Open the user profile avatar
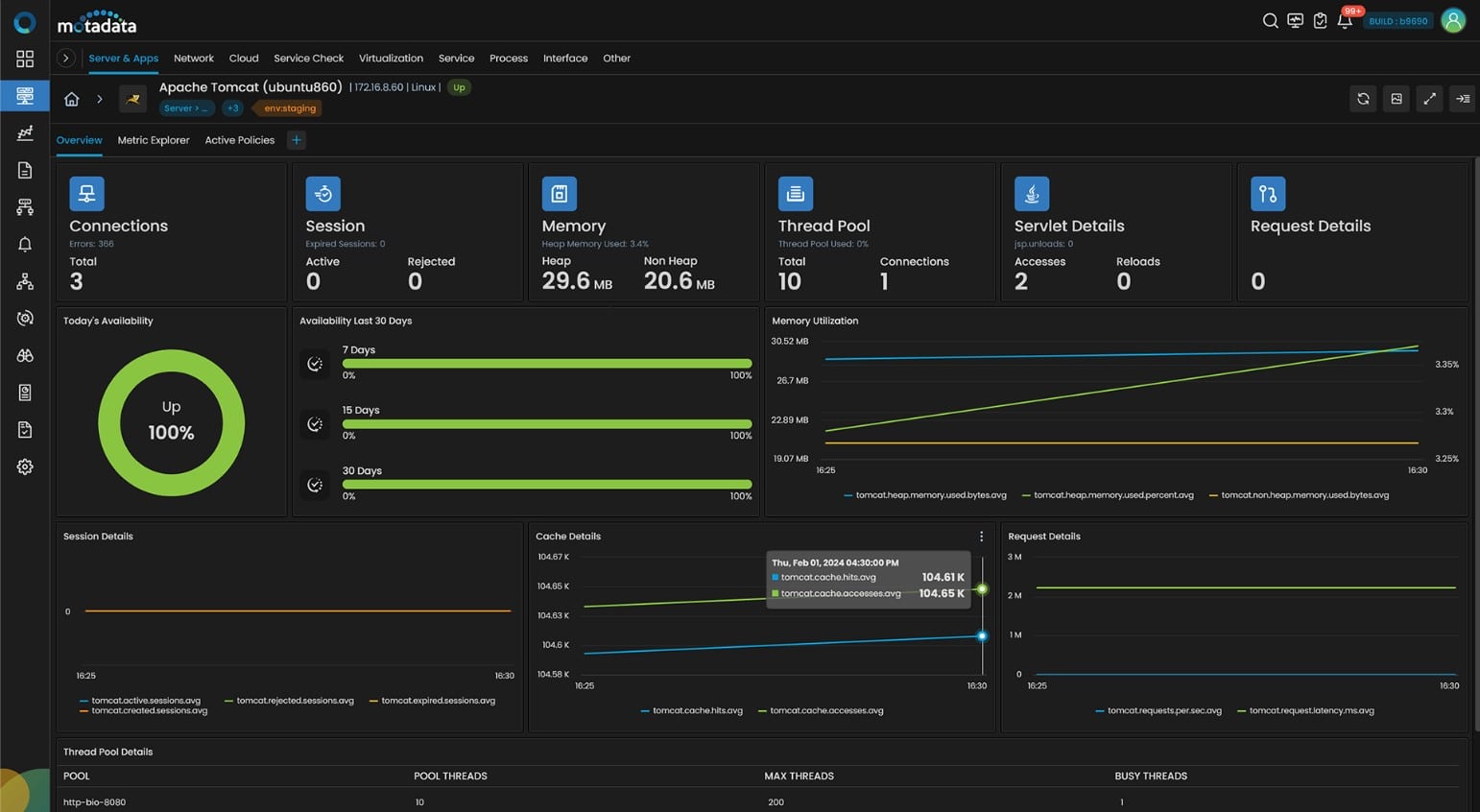Image resolution: width=1480 pixels, height=812 pixels. tap(1453, 21)
